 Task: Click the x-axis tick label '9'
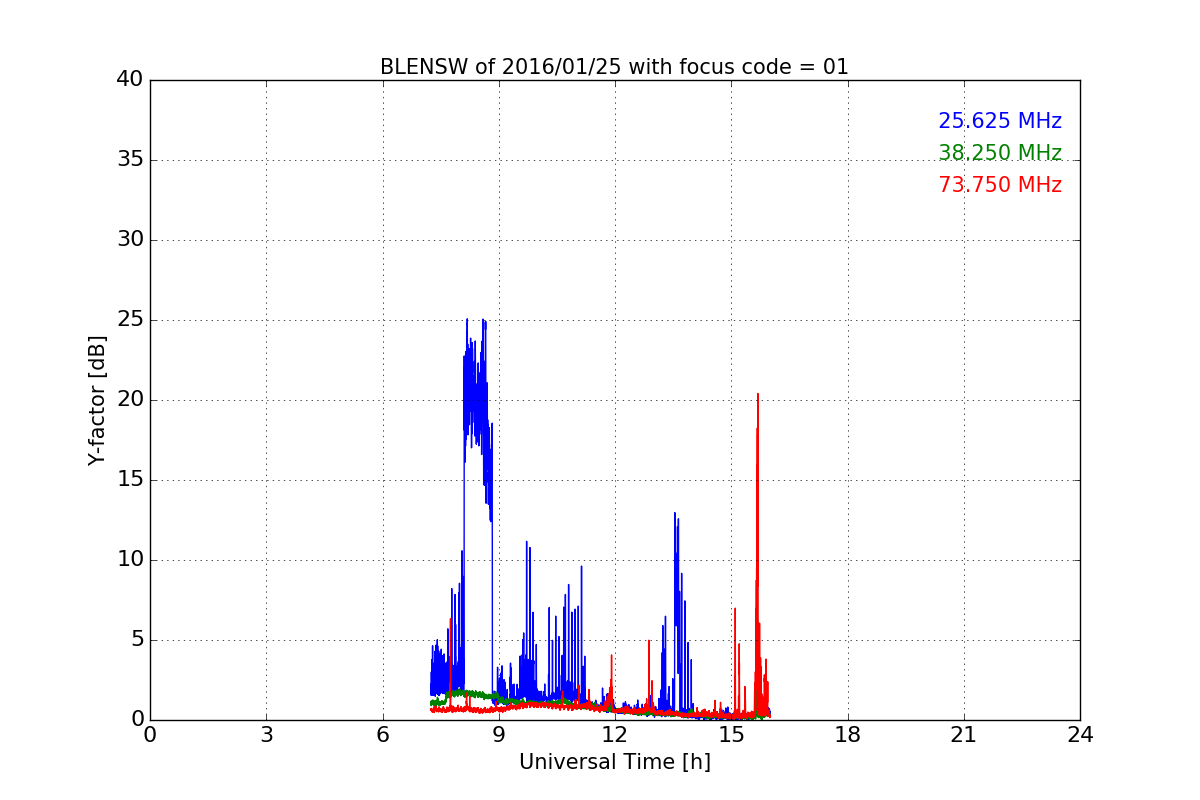pos(499,734)
